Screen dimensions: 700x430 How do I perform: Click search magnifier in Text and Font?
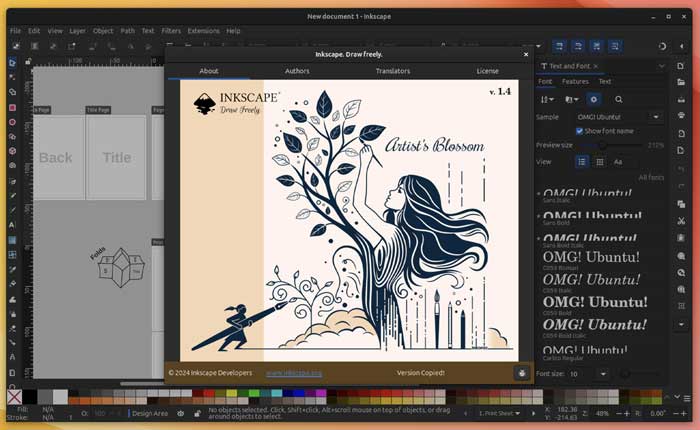click(618, 100)
